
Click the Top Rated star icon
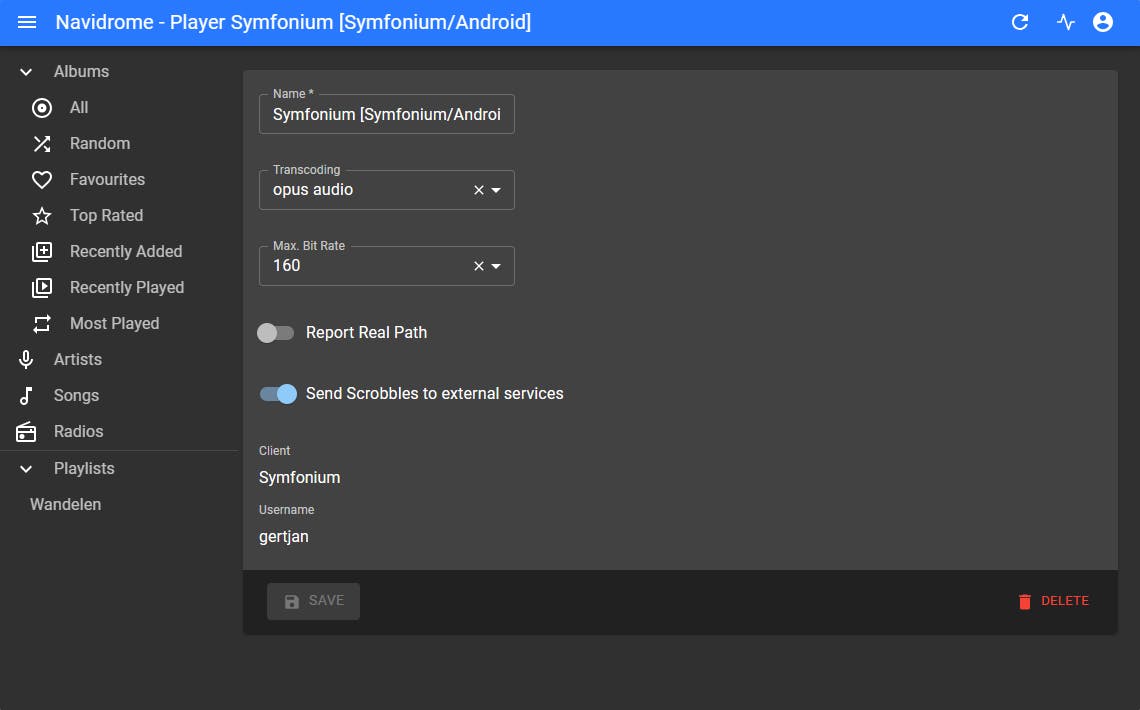coord(41,215)
